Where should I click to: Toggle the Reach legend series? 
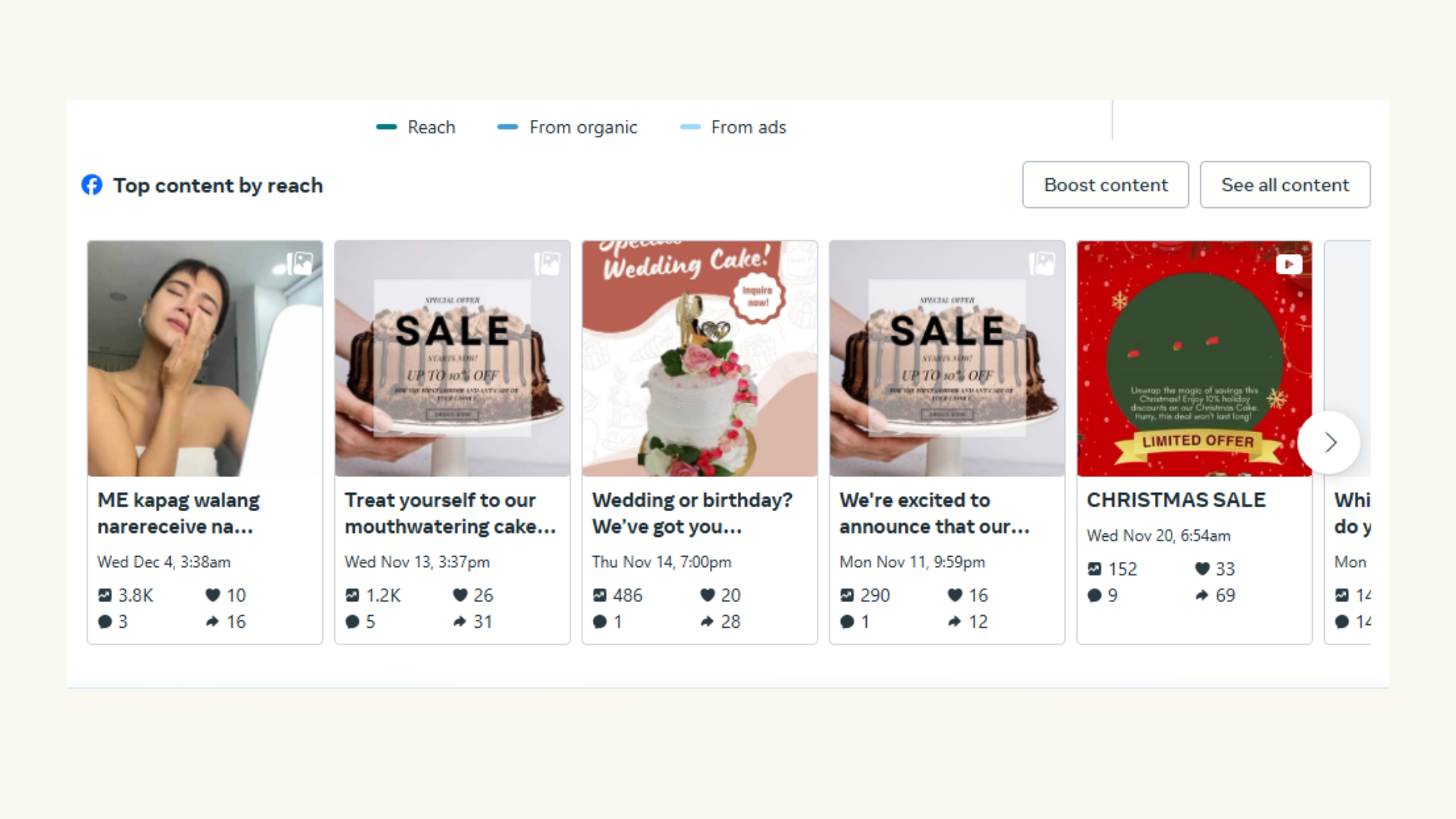click(416, 127)
